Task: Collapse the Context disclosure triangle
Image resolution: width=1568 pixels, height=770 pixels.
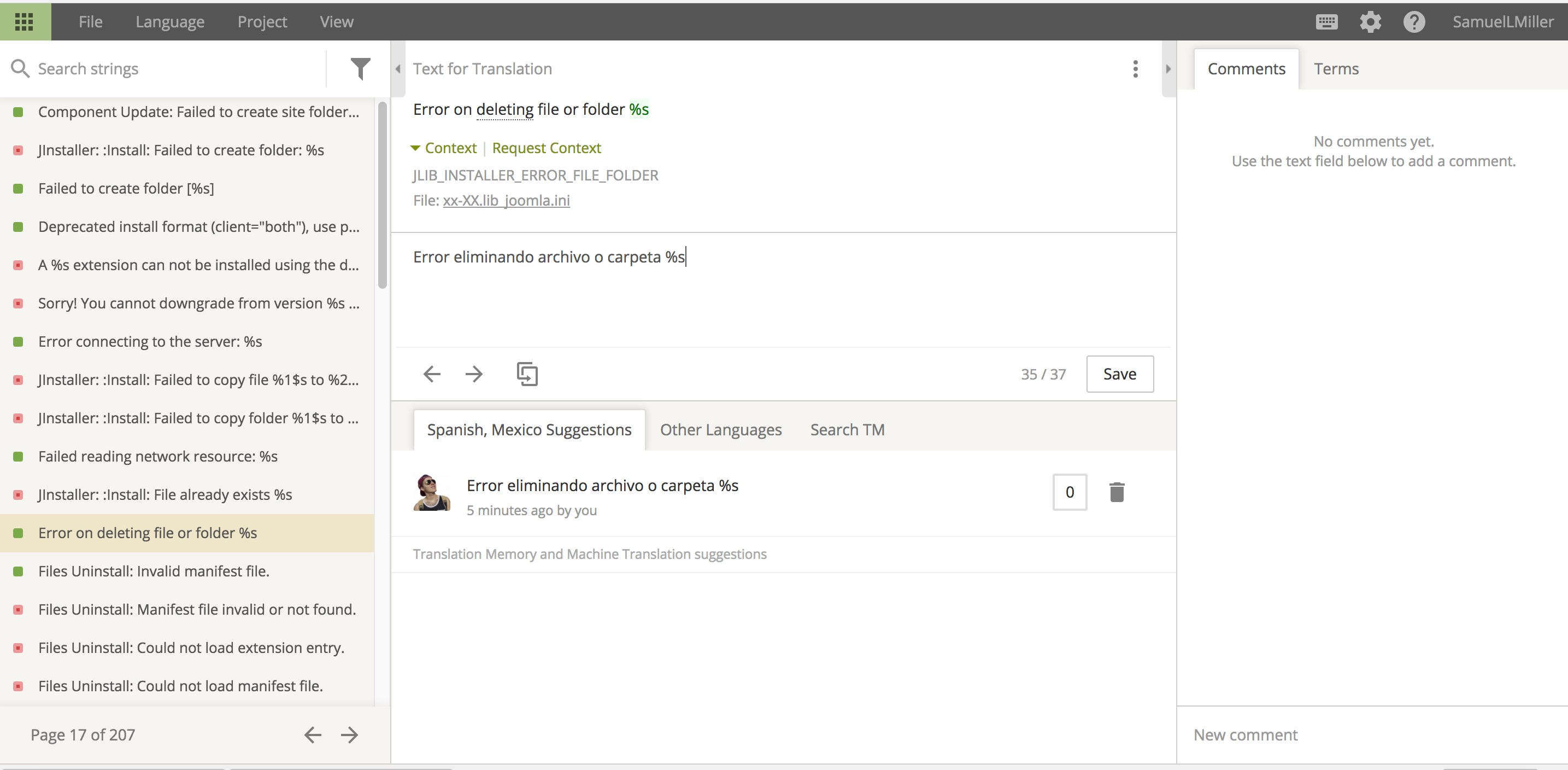Action: (415, 148)
